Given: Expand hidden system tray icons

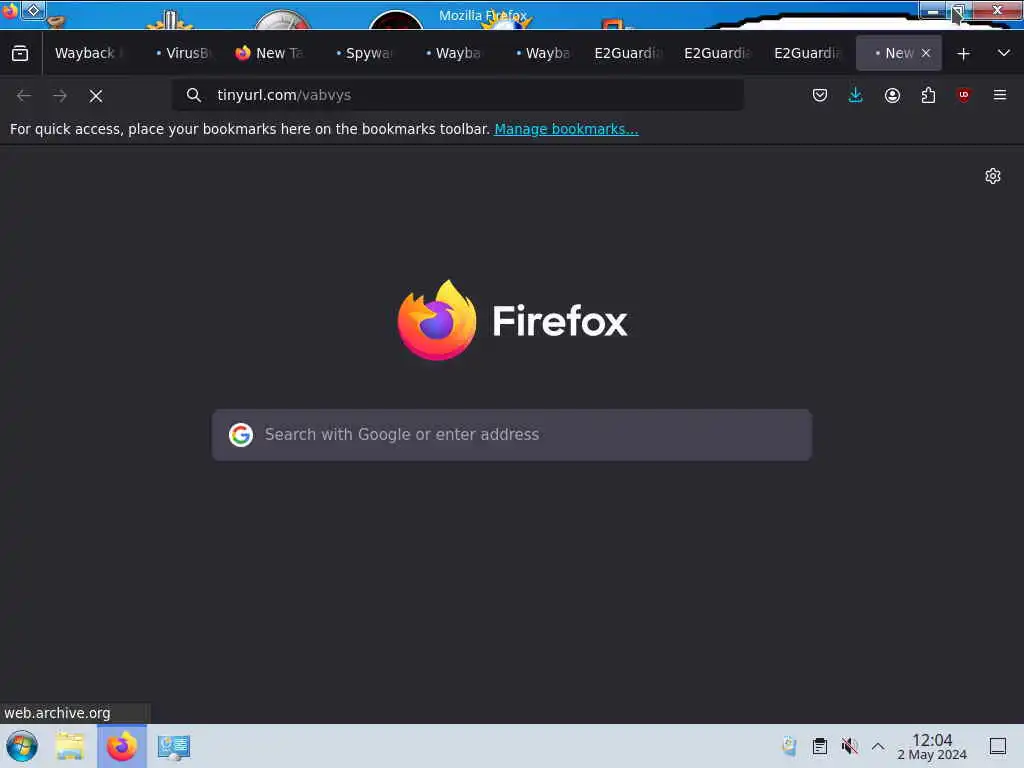Looking at the screenshot, I should coord(878,746).
